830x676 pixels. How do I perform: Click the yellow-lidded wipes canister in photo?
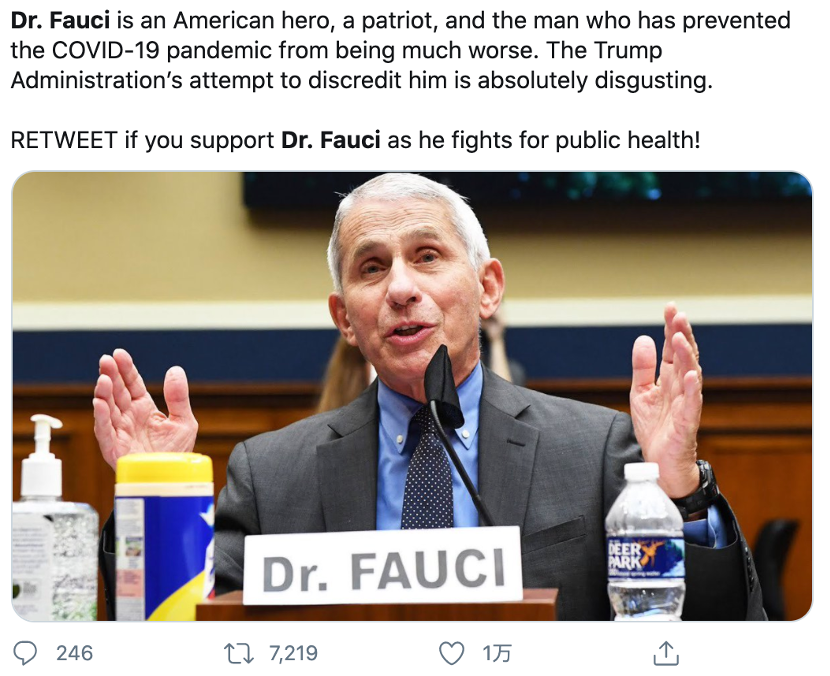pyautogui.click(x=164, y=536)
